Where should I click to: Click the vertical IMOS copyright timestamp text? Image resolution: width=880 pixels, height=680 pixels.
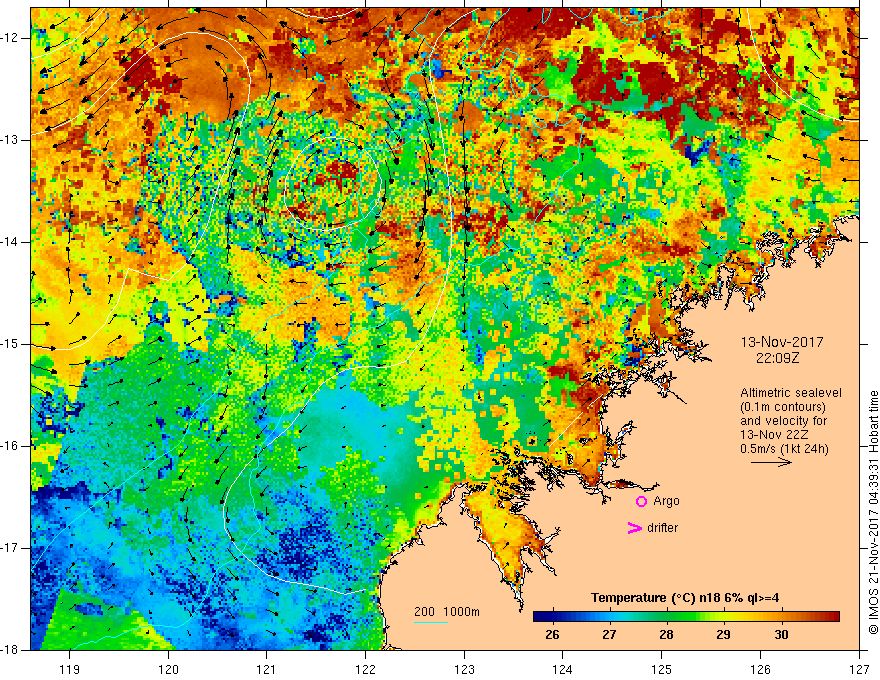pos(873,513)
